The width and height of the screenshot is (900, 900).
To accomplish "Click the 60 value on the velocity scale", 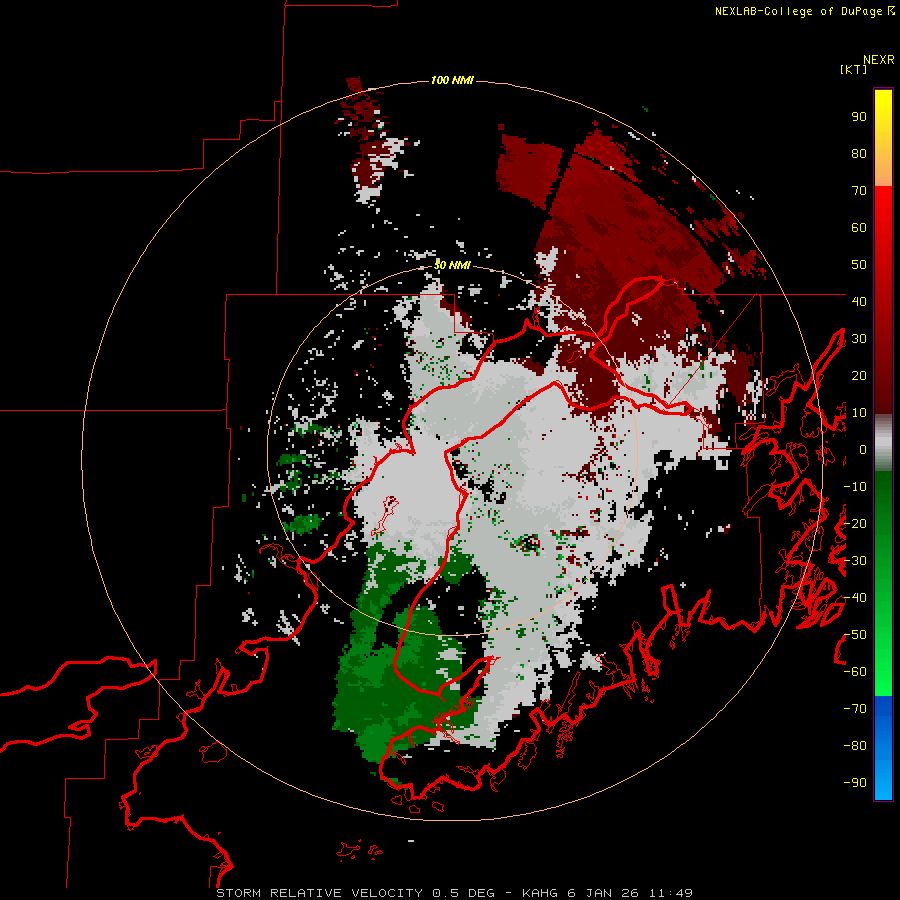I will [x=859, y=228].
